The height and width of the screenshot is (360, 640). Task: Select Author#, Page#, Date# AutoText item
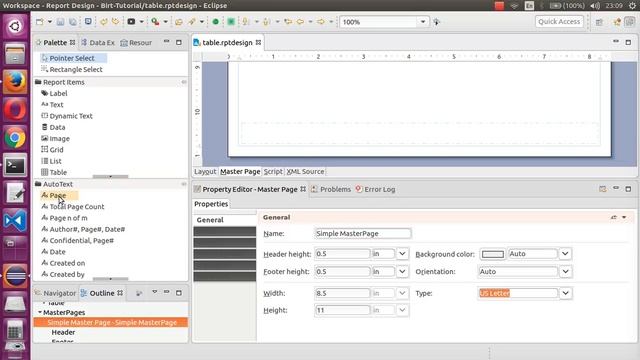click(x=87, y=229)
